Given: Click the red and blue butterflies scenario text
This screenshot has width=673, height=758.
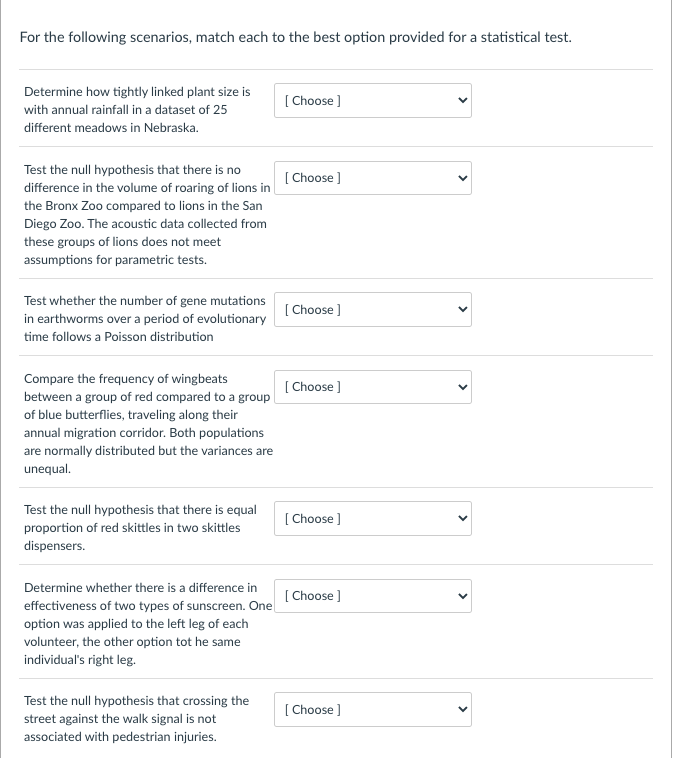Looking at the screenshot, I should click(x=148, y=423).
